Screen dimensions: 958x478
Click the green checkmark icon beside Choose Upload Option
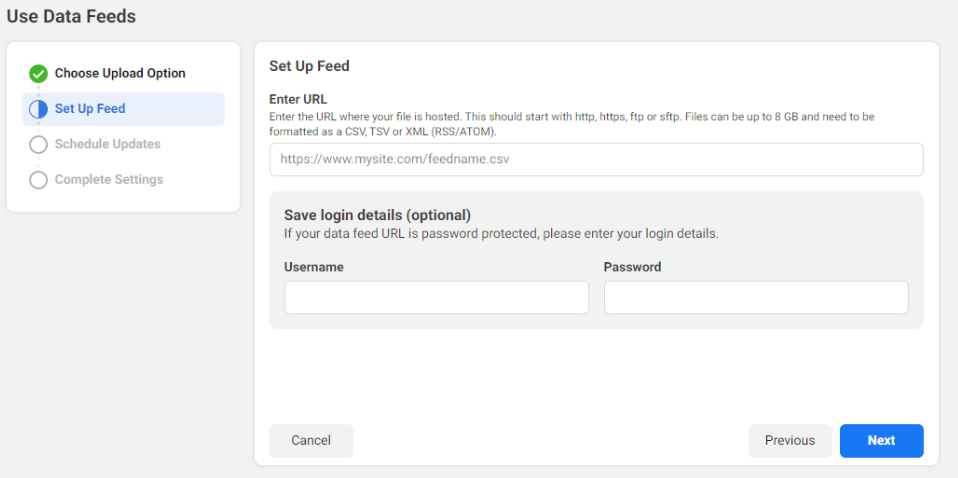click(x=39, y=74)
